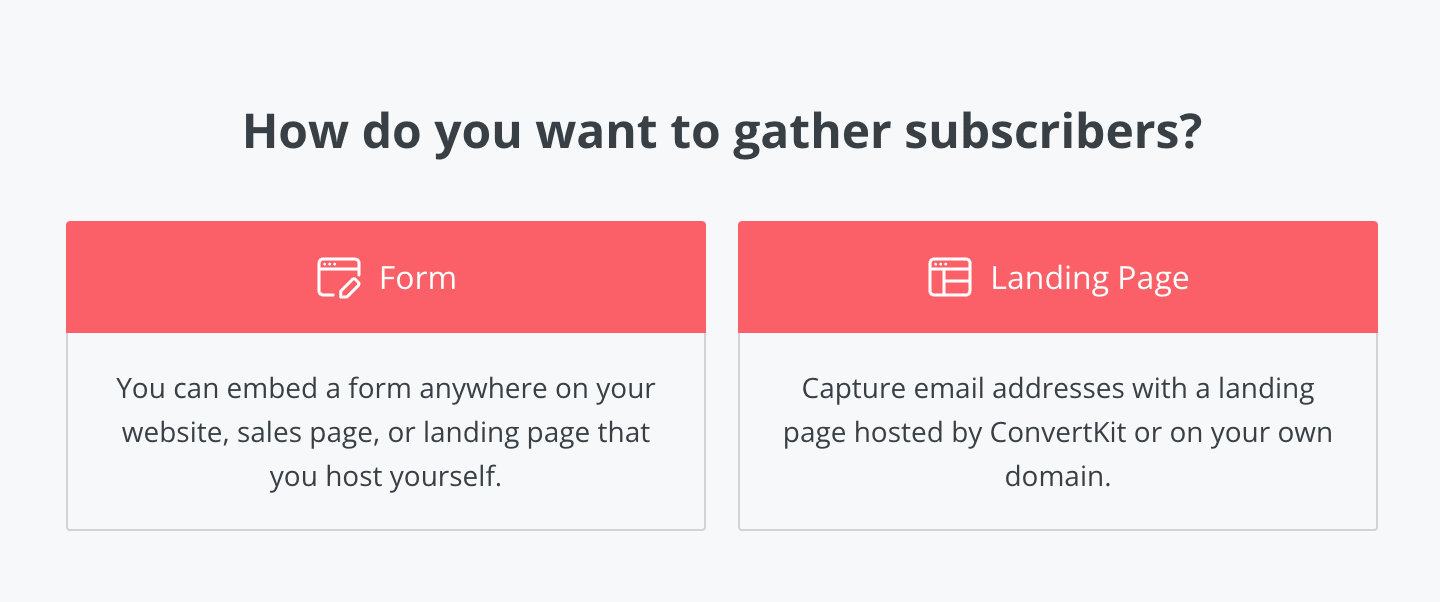Screen dimensions: 1440x602
Task: Click the "Form" label text
Action: [418, 277]
